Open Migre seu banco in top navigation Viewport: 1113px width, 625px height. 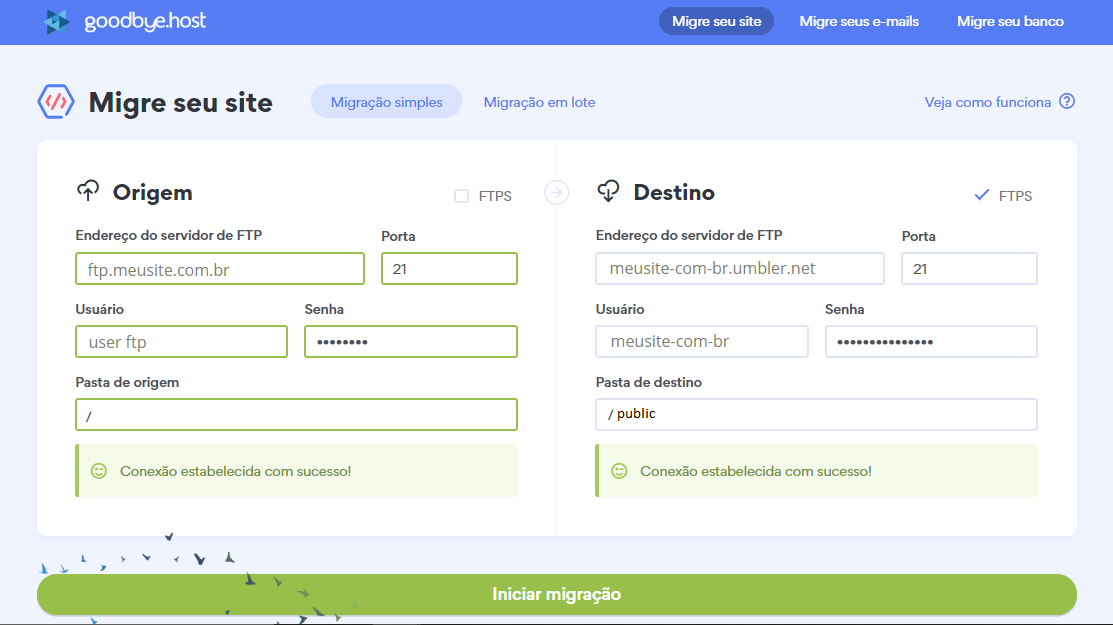(x=1010, y=21)
